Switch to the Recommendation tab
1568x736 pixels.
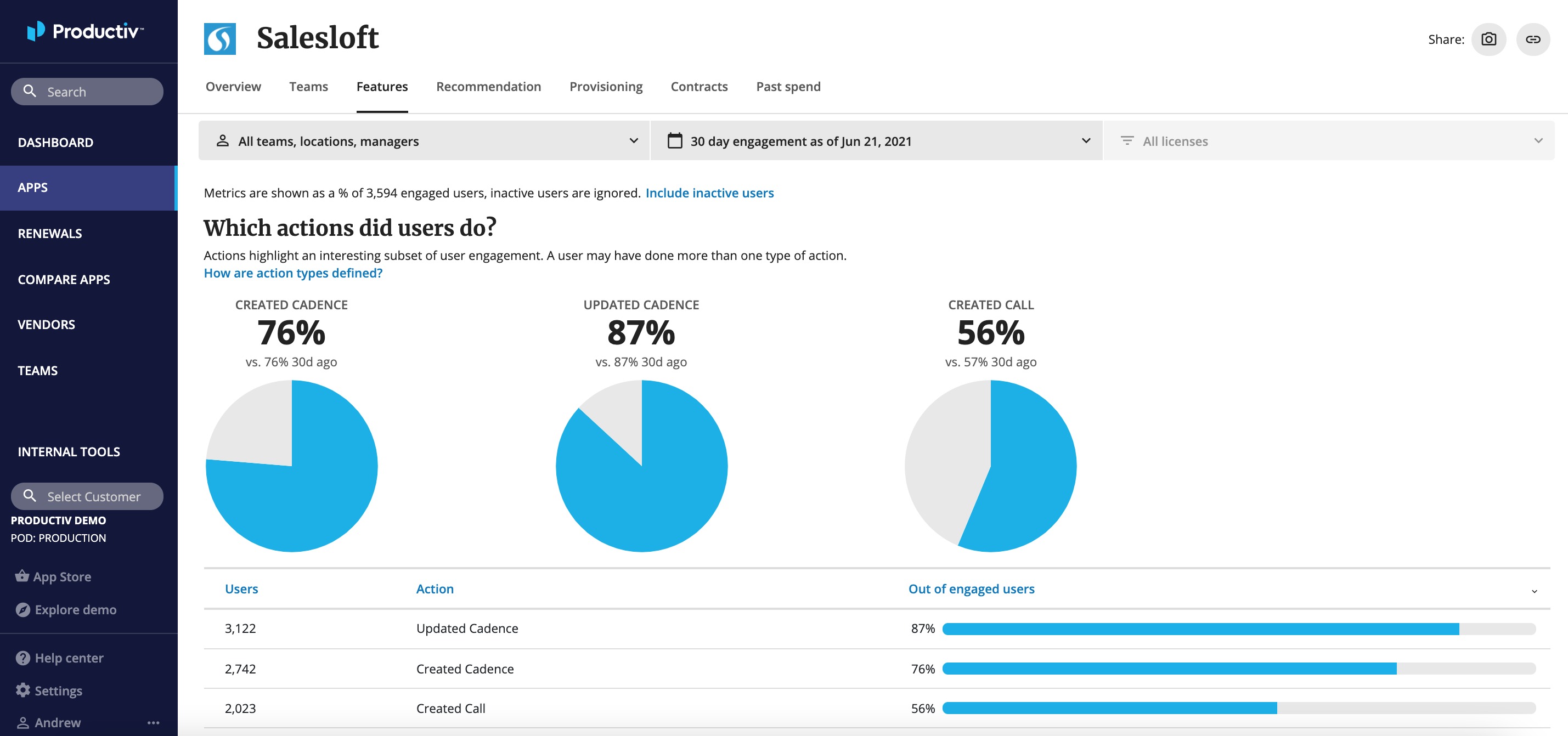point(488,87)
